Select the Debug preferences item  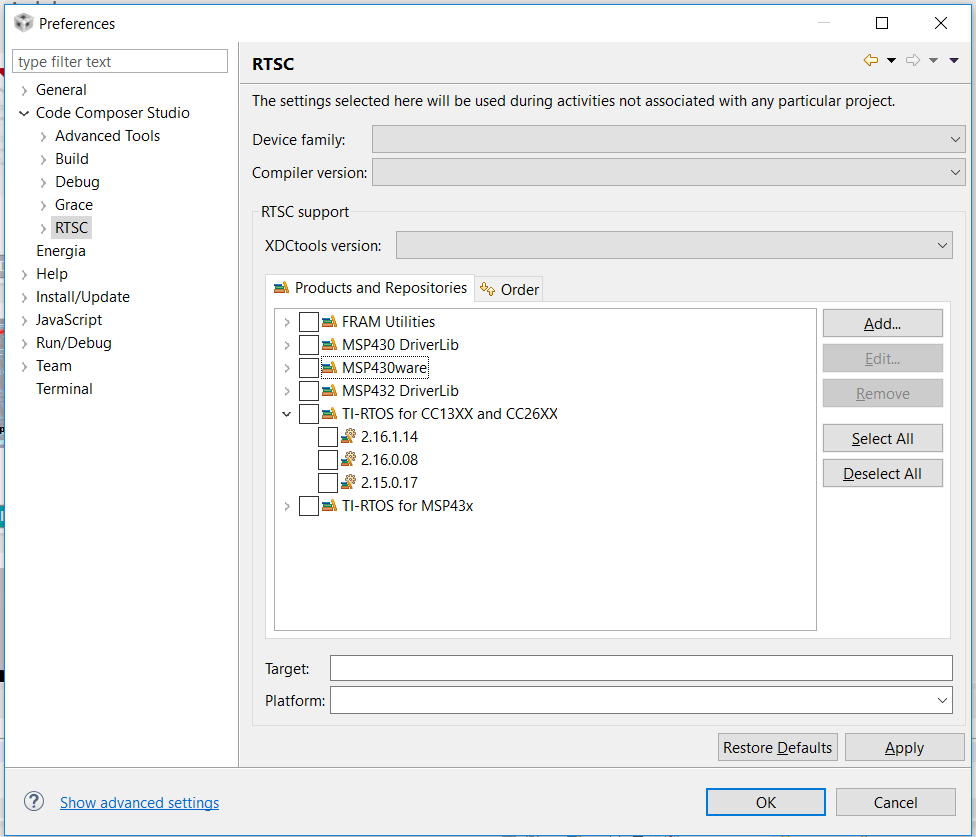coord(77,182)
